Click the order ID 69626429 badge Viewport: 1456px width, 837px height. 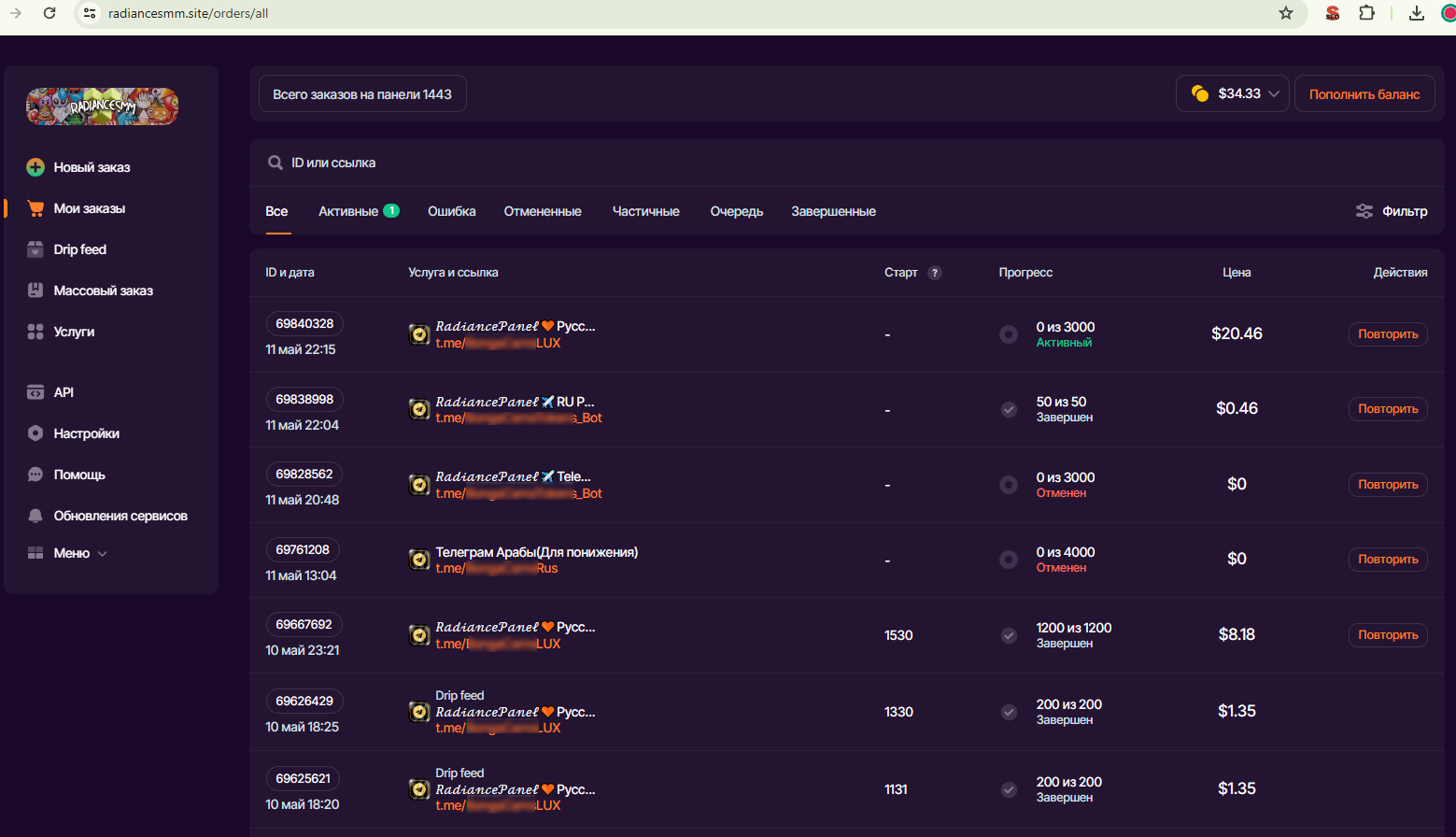(x=304, y=701)
